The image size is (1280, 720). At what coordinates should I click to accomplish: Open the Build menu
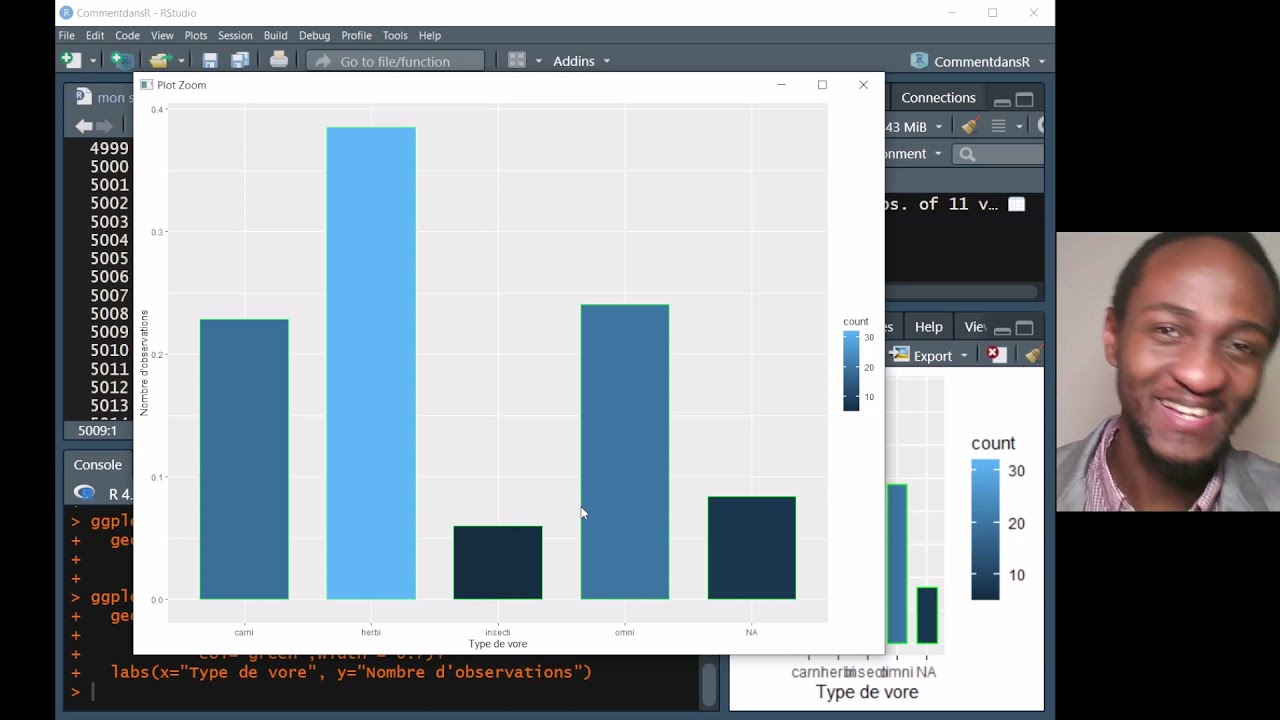(275, 35)
